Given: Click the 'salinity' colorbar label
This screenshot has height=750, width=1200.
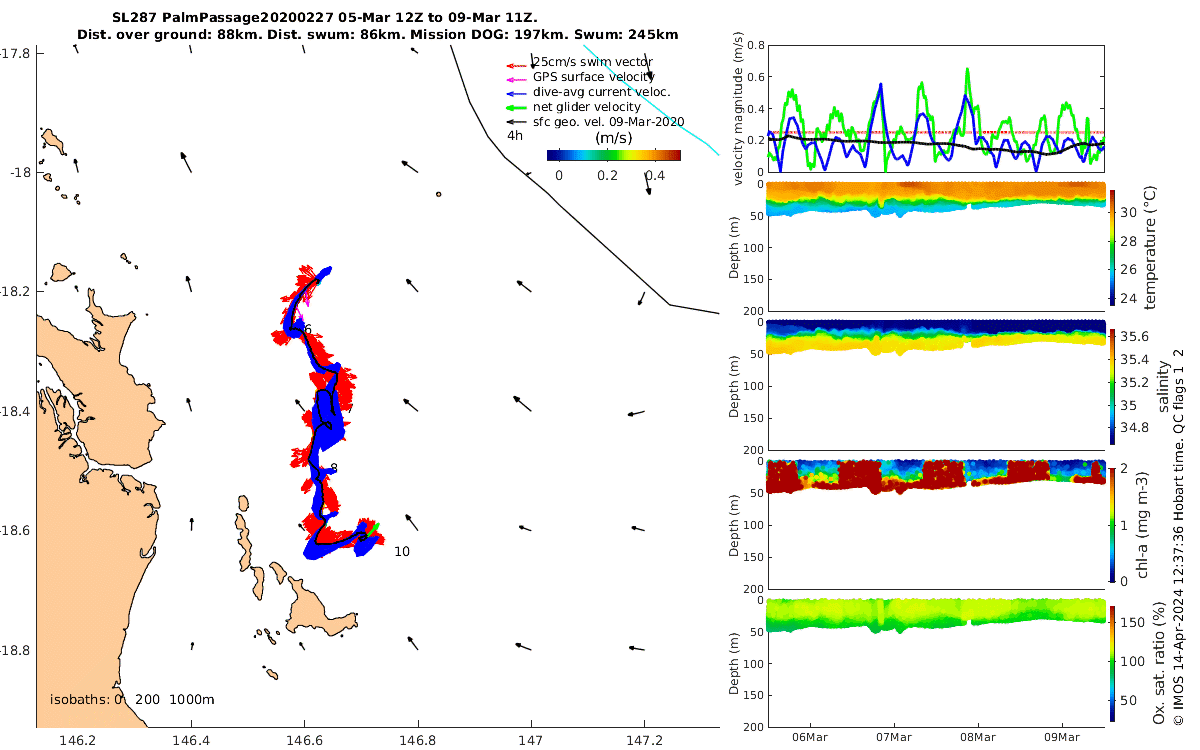Looking at the screenshot, I should click(x=1162, y=385).
